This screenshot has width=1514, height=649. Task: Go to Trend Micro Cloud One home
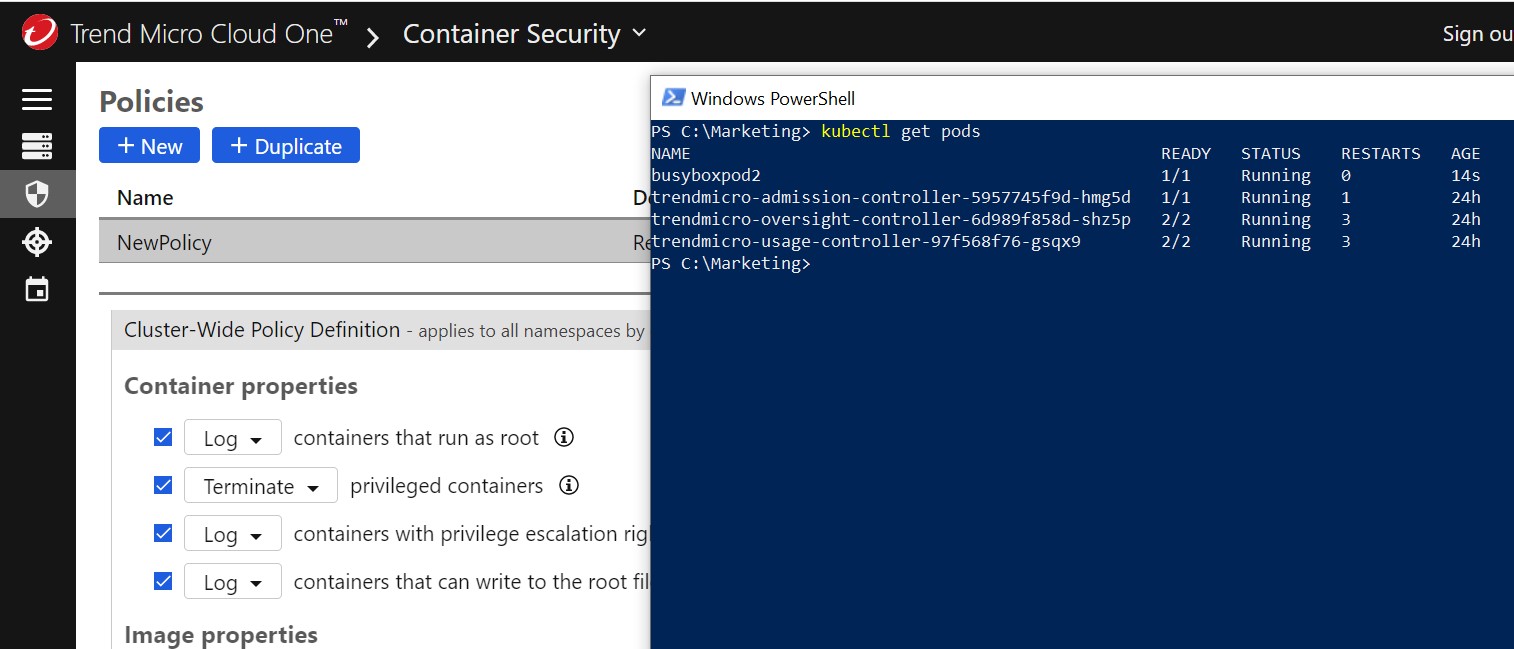coord(209,34)
